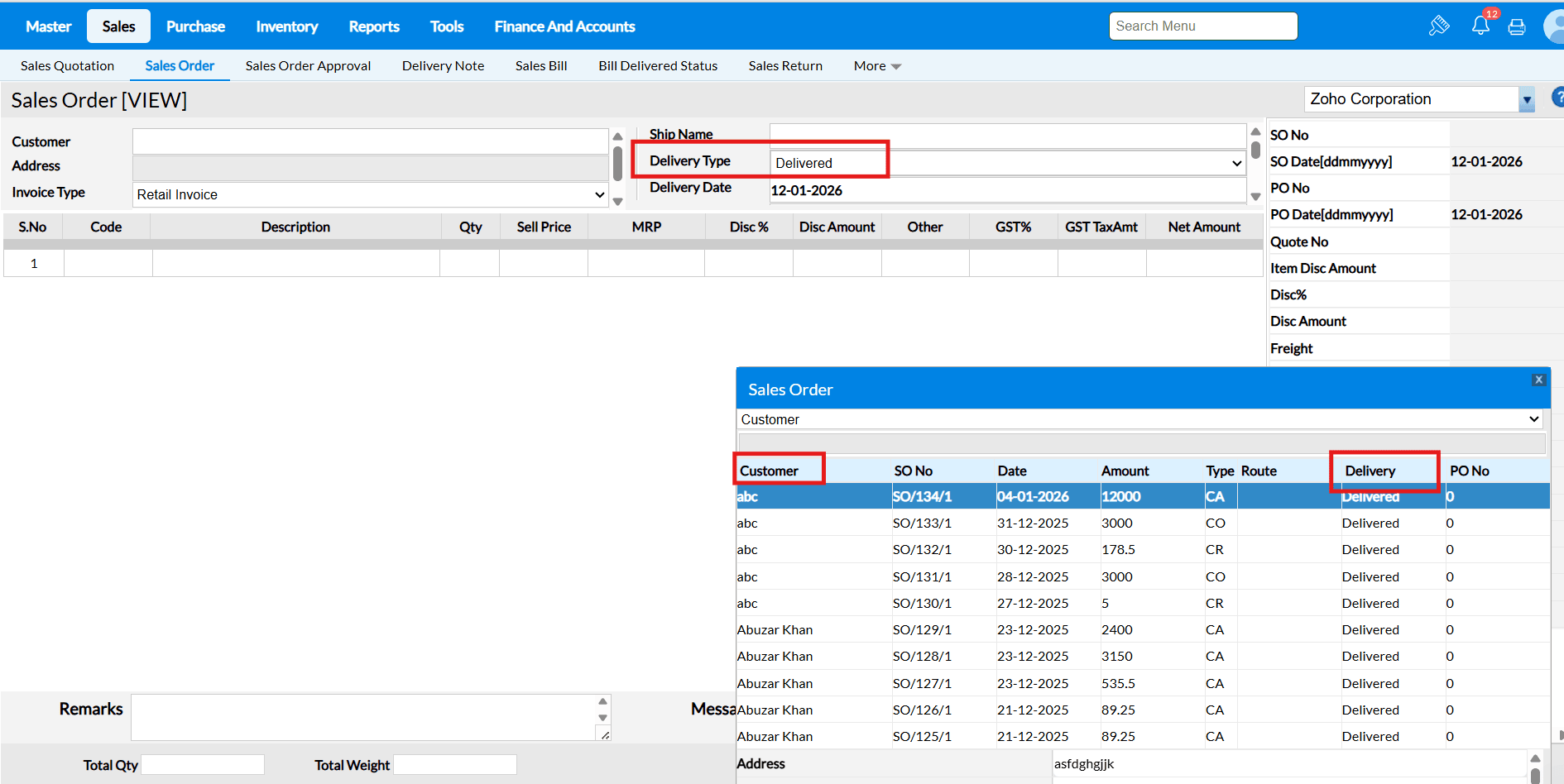Open the notifications bell

[1480, 26]
